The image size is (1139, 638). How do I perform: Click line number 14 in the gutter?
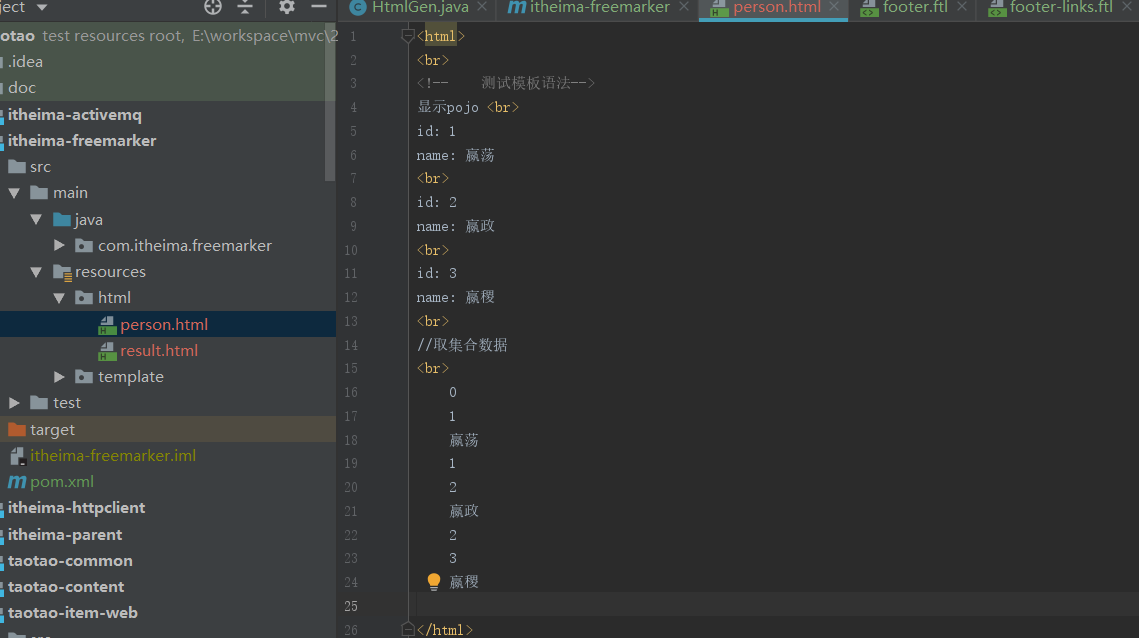click(x=351, y=345)
